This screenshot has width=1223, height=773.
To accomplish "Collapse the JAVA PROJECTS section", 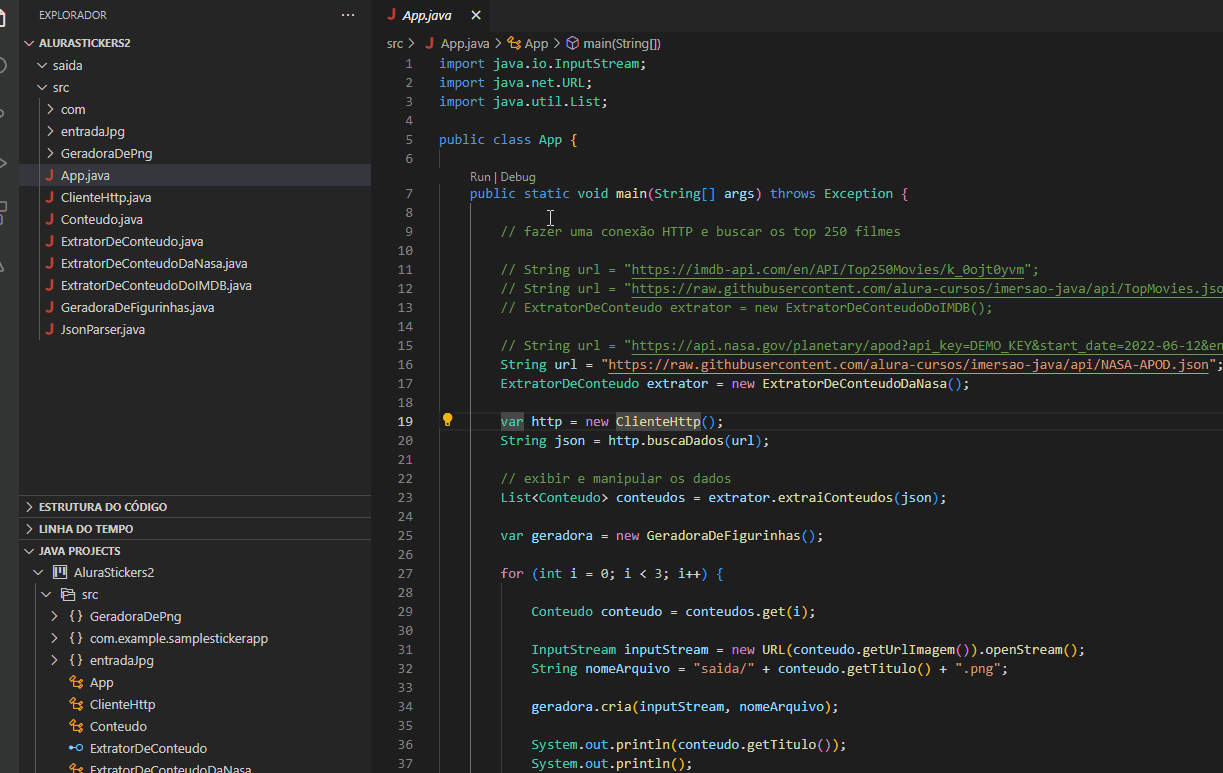I will coord(195,550).
